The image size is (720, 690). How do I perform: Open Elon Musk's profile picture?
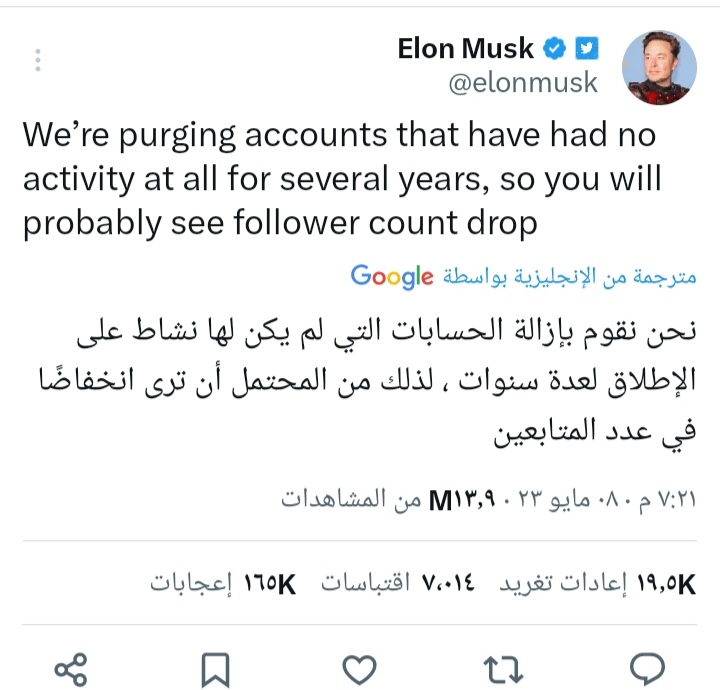pos(658,66)
